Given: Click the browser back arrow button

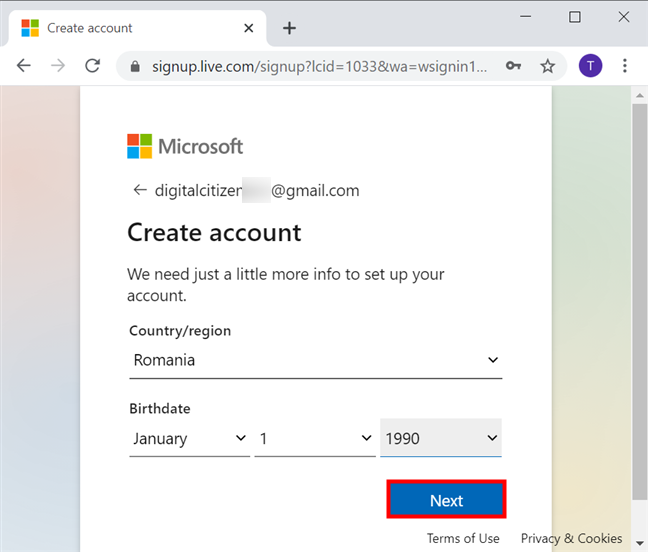Looking at the screenshot, I should [24, 66].
